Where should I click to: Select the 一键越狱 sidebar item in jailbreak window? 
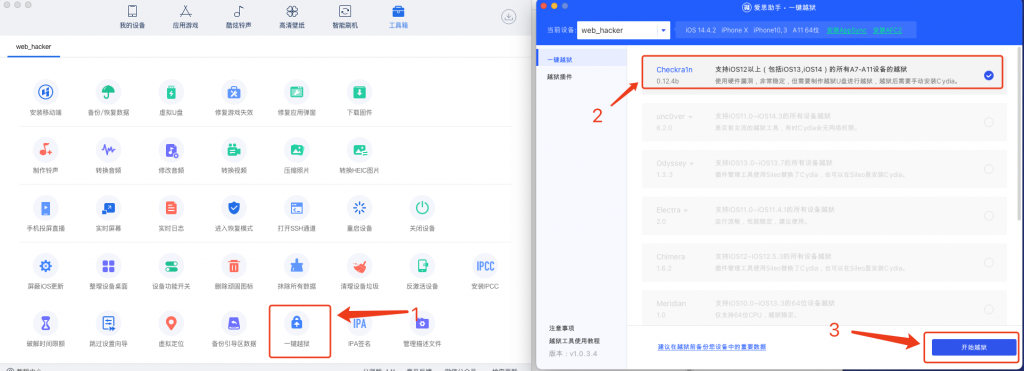coord(581,59)
